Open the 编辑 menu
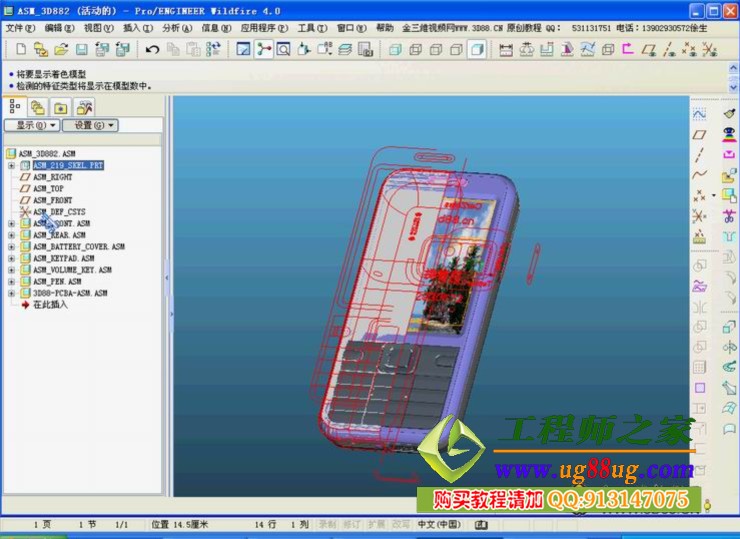 [59, 28]
